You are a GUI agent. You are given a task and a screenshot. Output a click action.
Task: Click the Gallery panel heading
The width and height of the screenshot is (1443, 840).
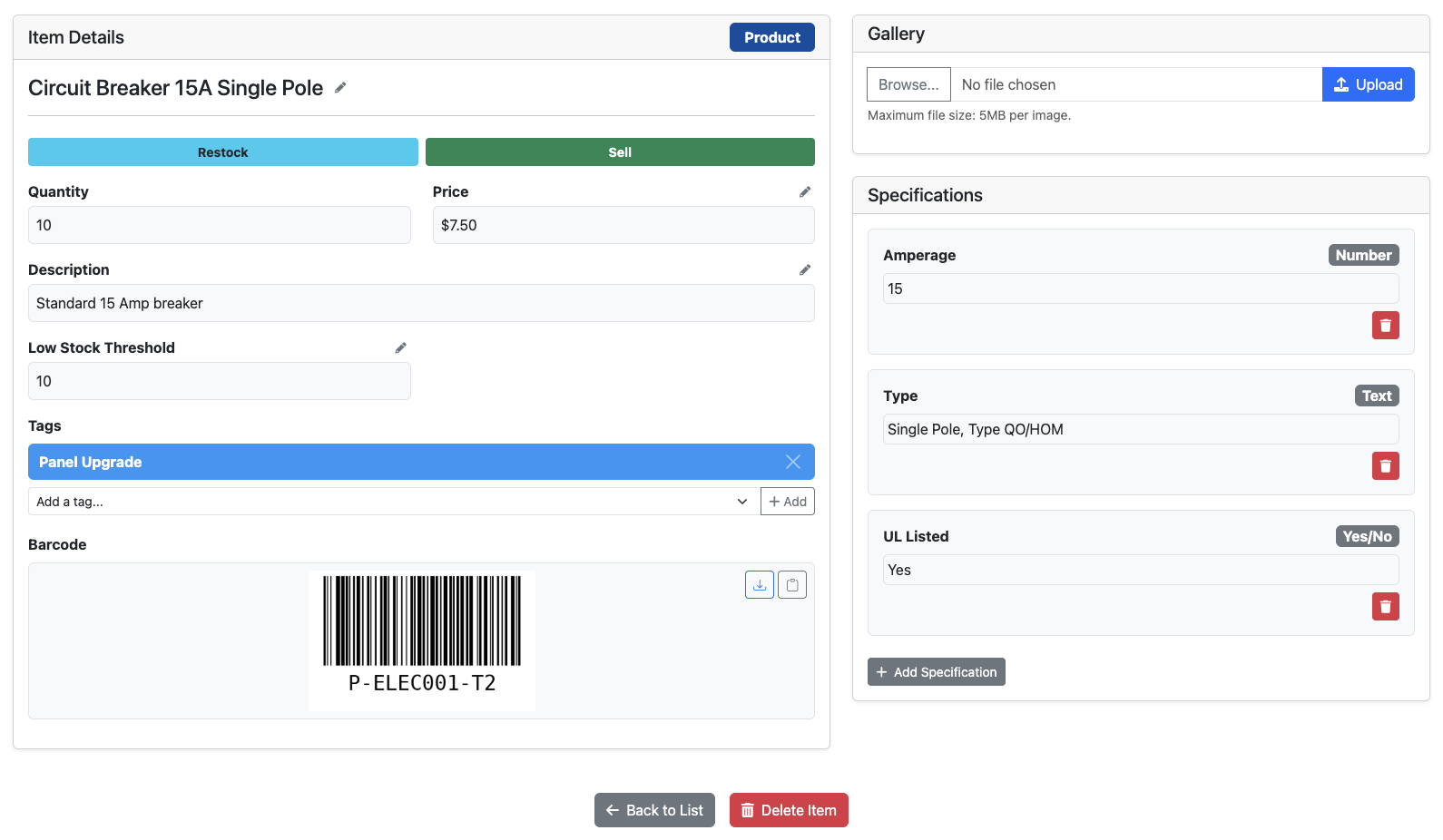tap(896, 34)
